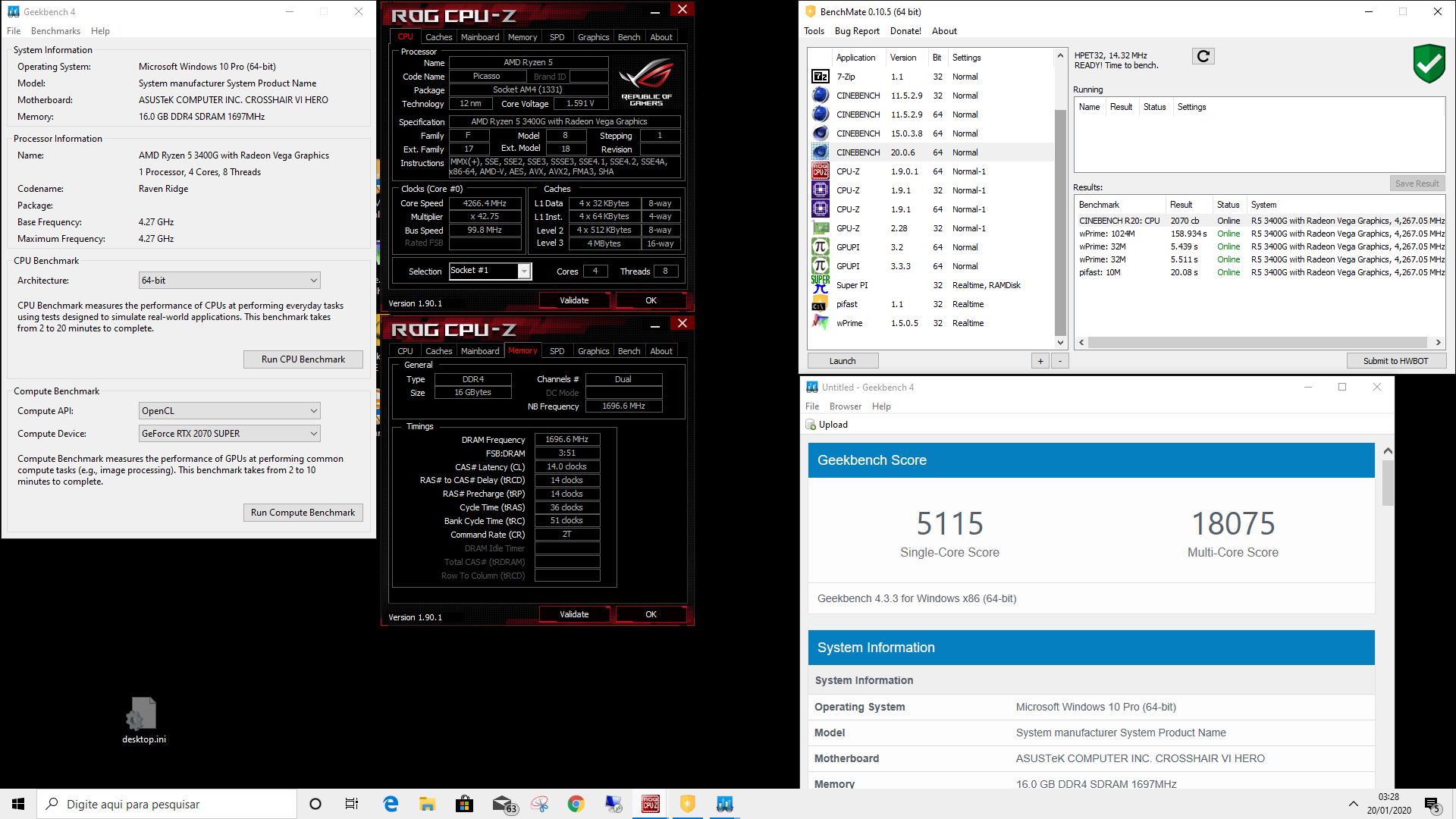Image resolution: width=1456 pixels, height=819 pixels.
Task: Click GPU-Z 2.28 icon in BenchMate
Action: point(820,228)
